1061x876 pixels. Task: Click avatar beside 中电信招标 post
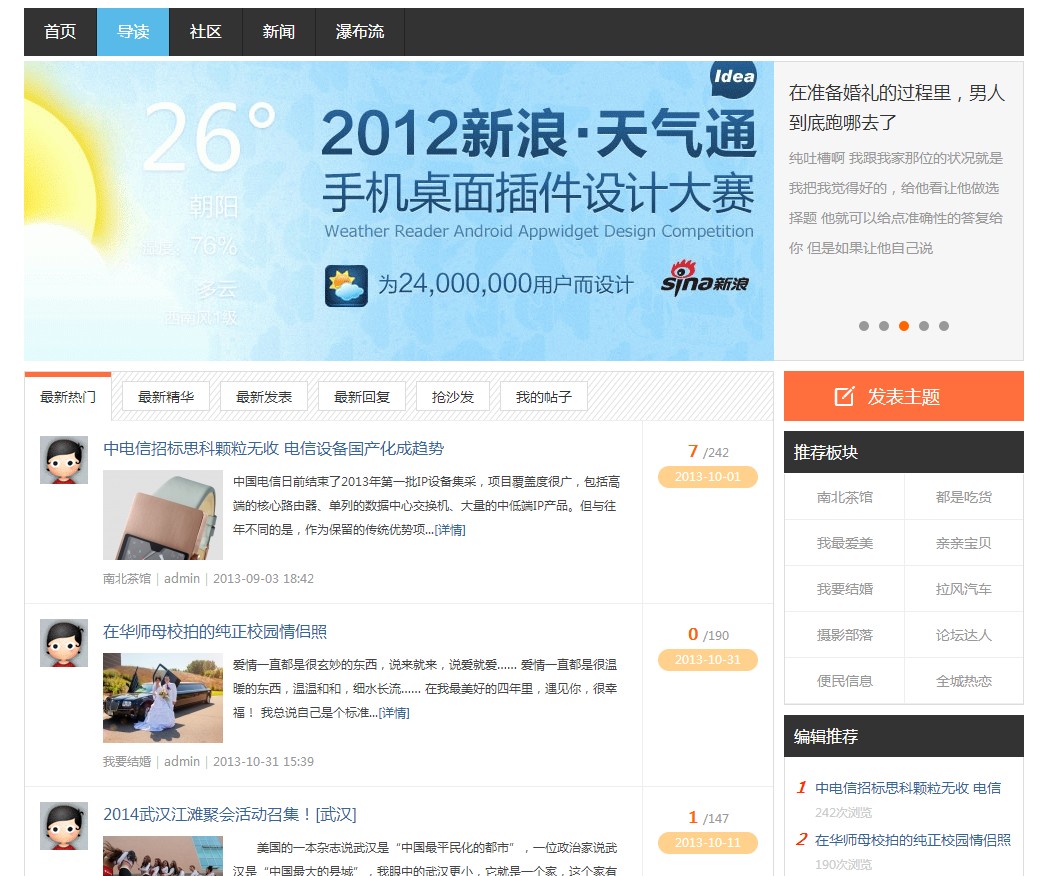coord(64,460)
